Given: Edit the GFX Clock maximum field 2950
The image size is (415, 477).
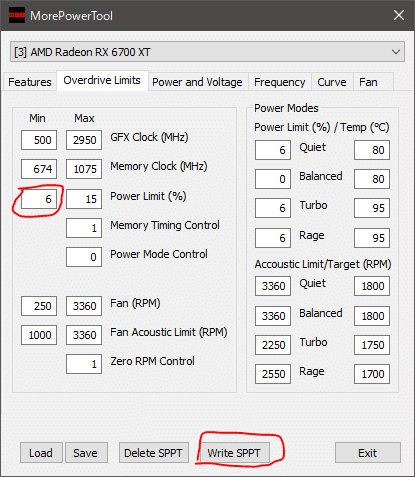Looking at the screenshot, I should tap(84, 140).
